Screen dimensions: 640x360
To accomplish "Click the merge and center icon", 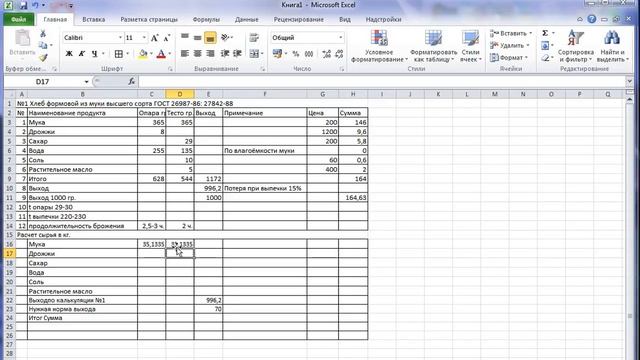I will click(254, 53).
